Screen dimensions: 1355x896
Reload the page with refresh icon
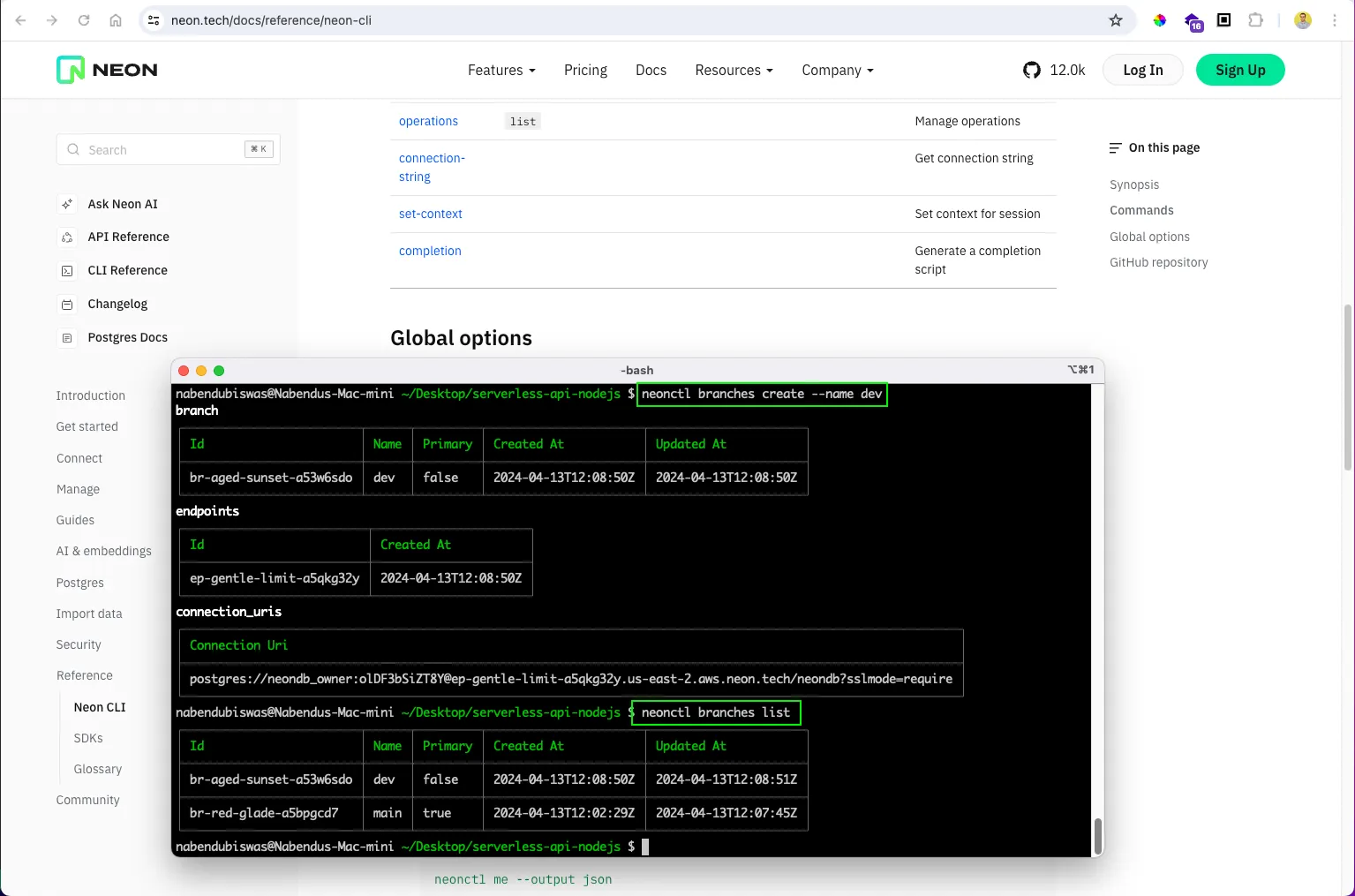pos(84,20)
